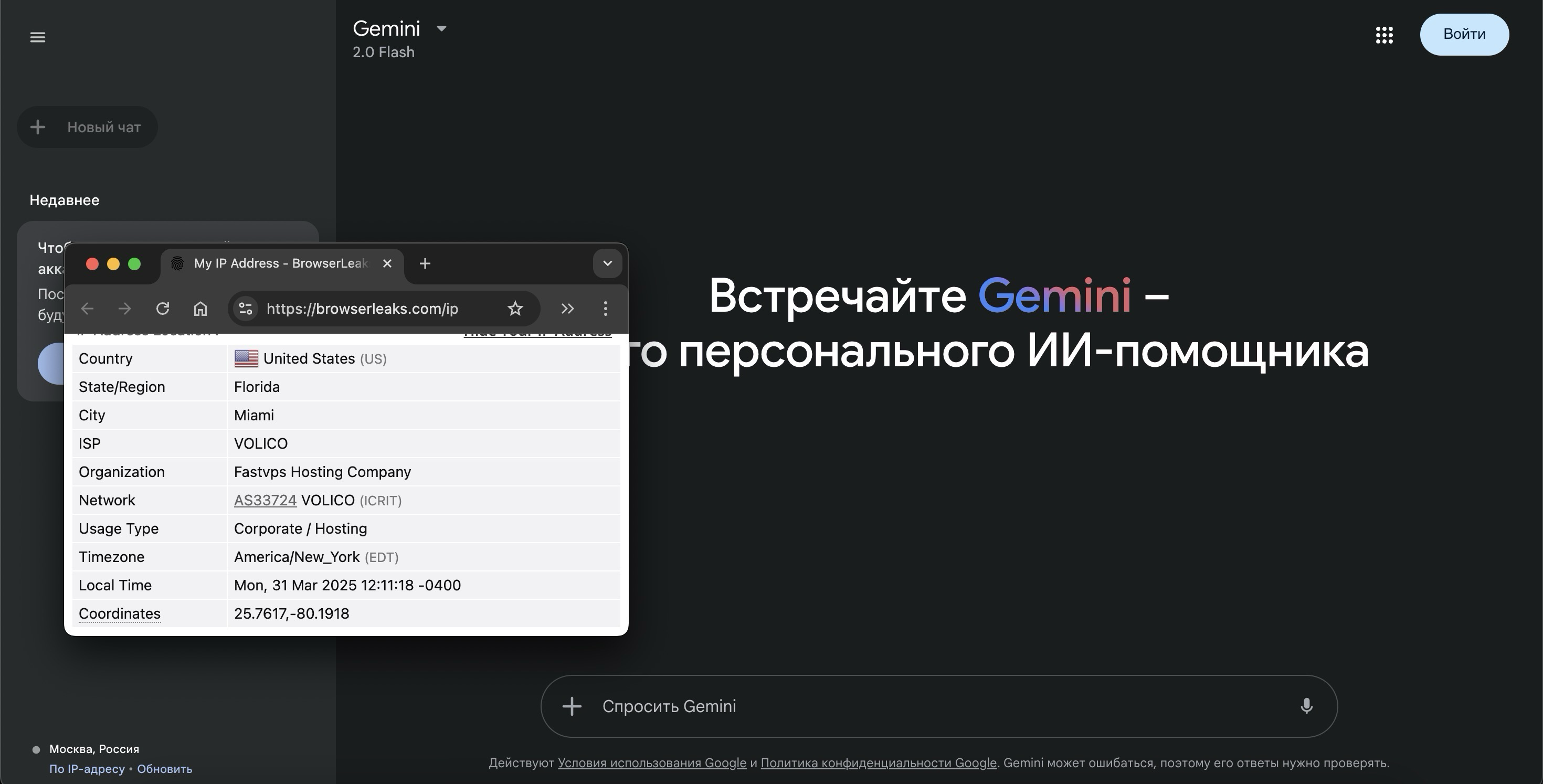Expand the Gemini model selector dropdown
Image resolution: width=1543 pixels, height=784 pixels.
pos(441,29)
